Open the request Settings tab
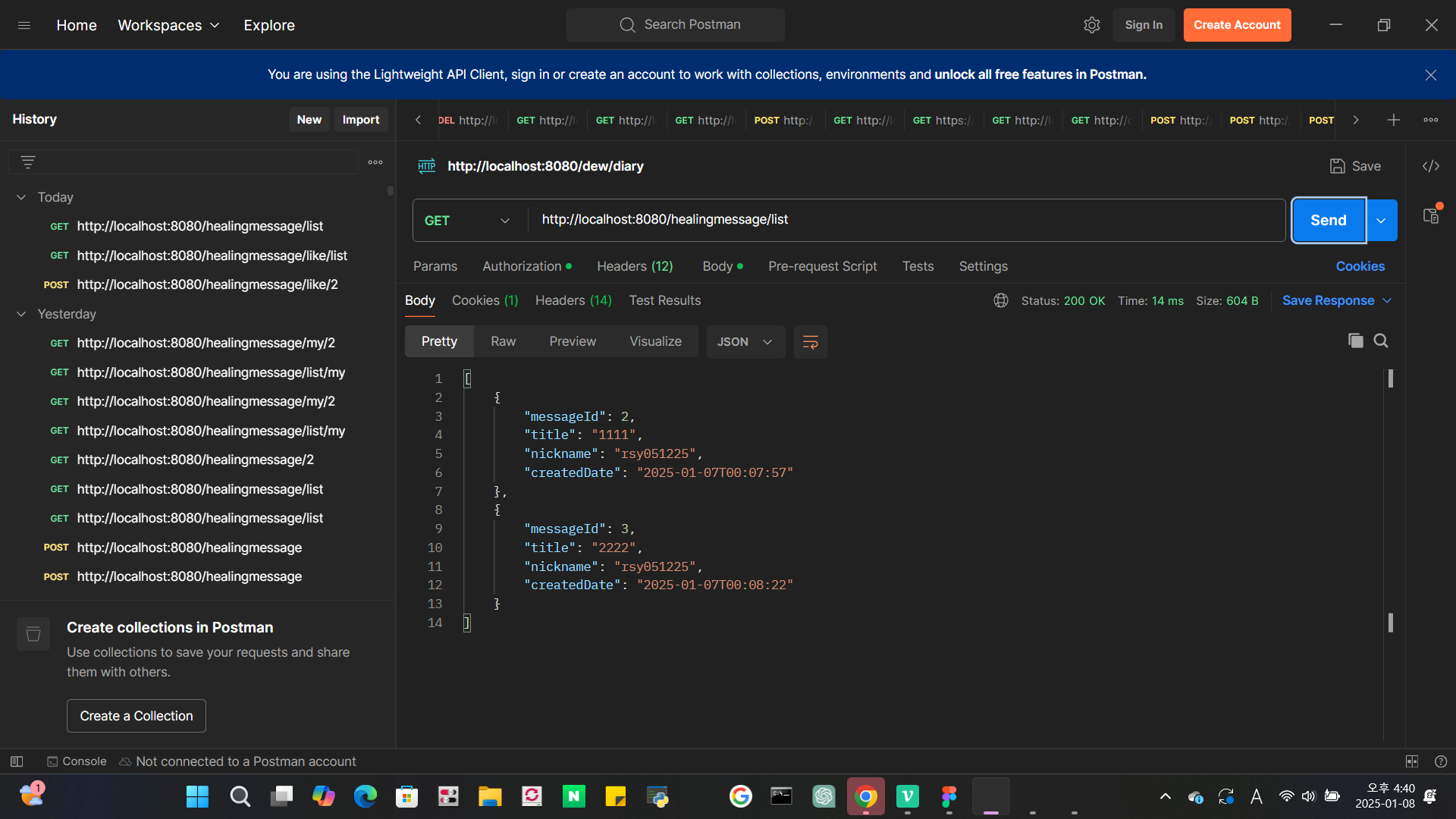Viewport: 1456px width, 819px height. click(983, 267)
